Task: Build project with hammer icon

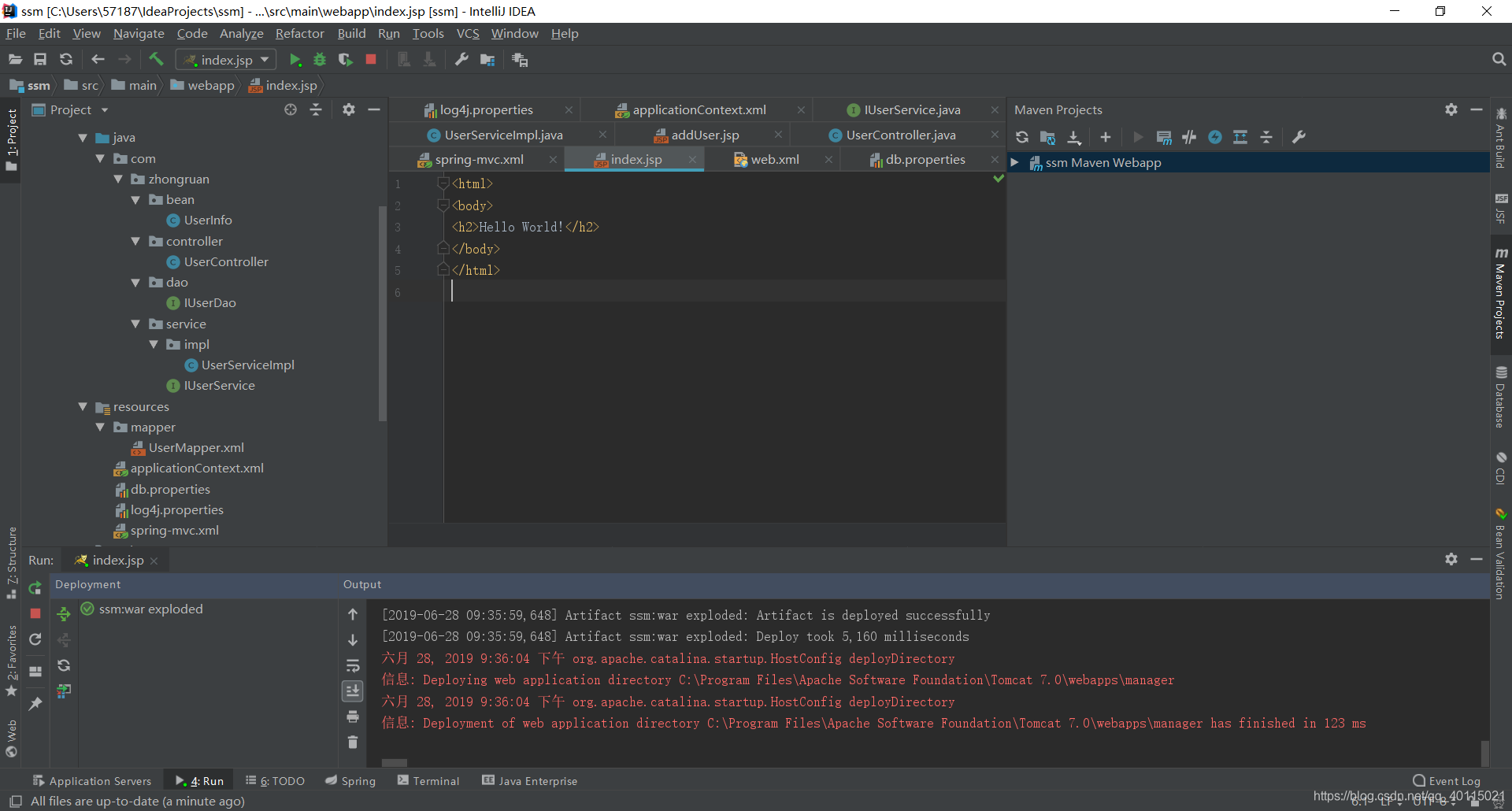Action: point(156,60)
